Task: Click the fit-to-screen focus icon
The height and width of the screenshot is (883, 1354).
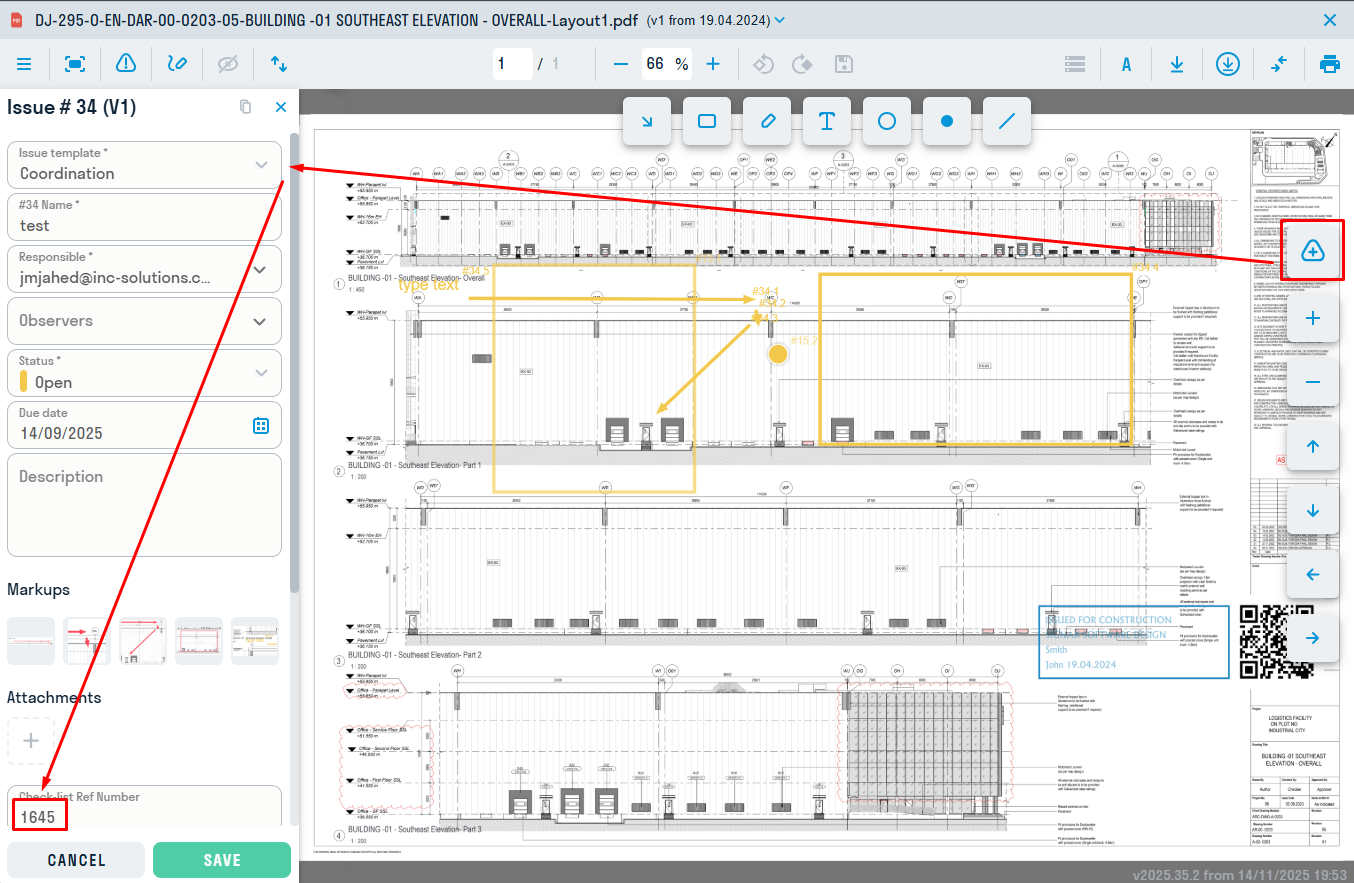Action: 75,64
